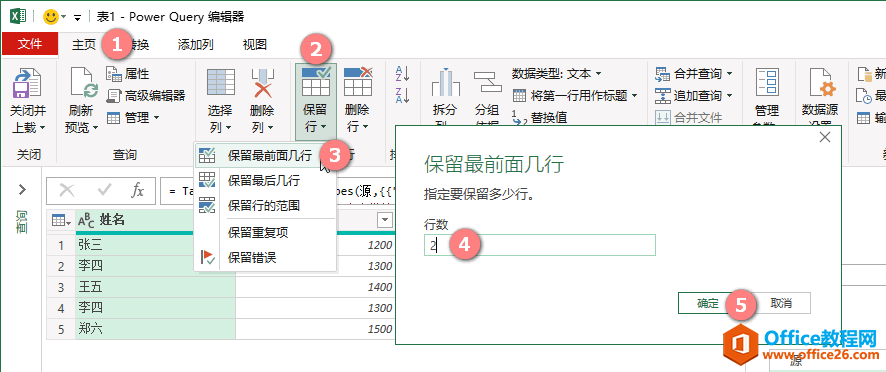The width and height of the screenshot is (886, 372).
Task: Sort descending with the Z-A icon
Action: click(x=402, y=95)
